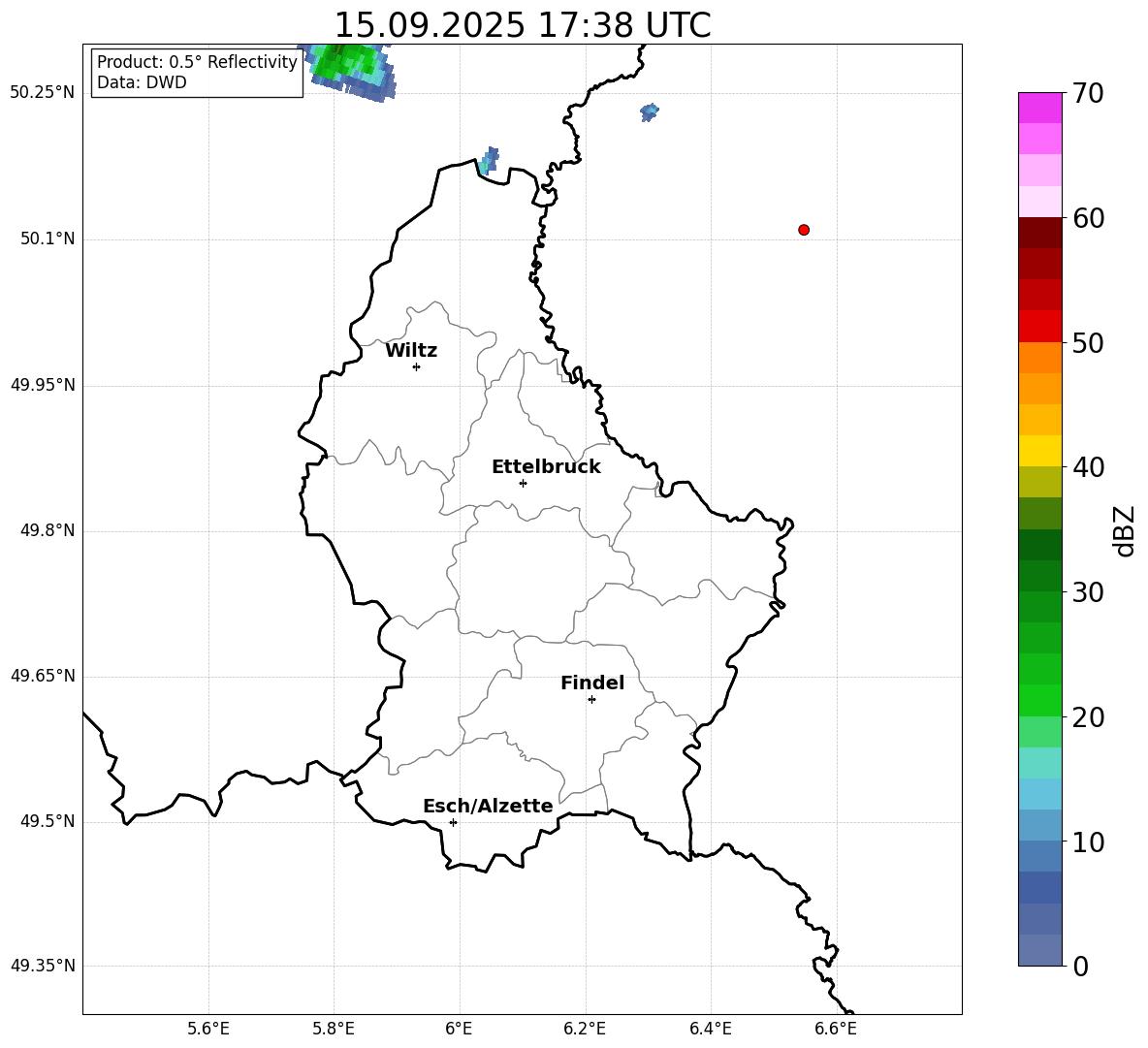This screenshot has height=1048, width=1148.
Task: Click the Wiltz station cross marker
Action: pyautogui.click(x=416, y=366)
